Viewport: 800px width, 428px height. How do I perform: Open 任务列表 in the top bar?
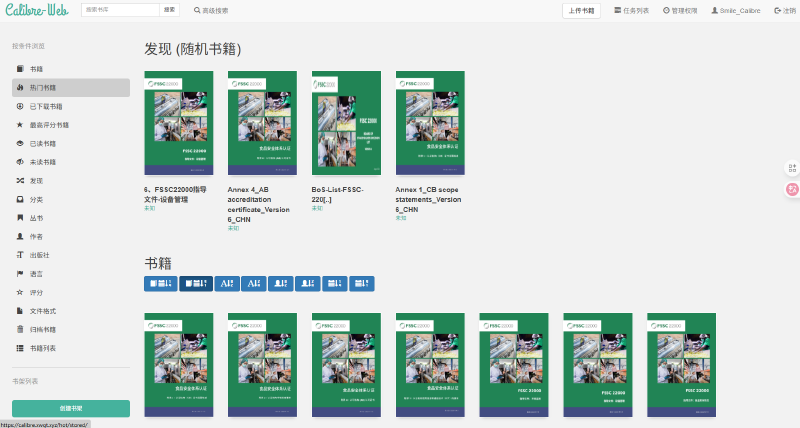click(x=632, y=11)
